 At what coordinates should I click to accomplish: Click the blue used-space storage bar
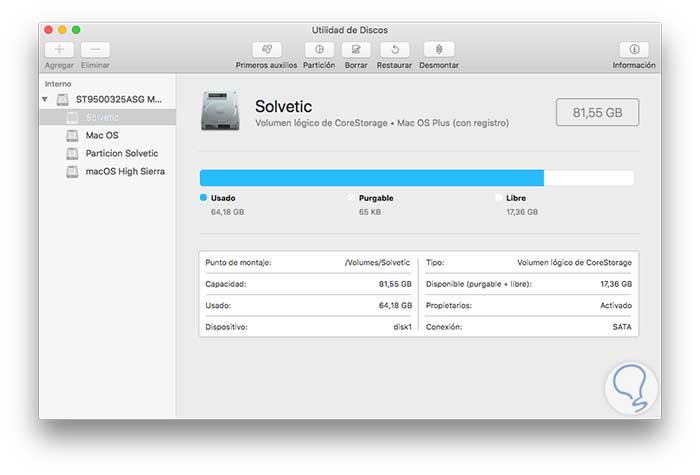(372, 178)
